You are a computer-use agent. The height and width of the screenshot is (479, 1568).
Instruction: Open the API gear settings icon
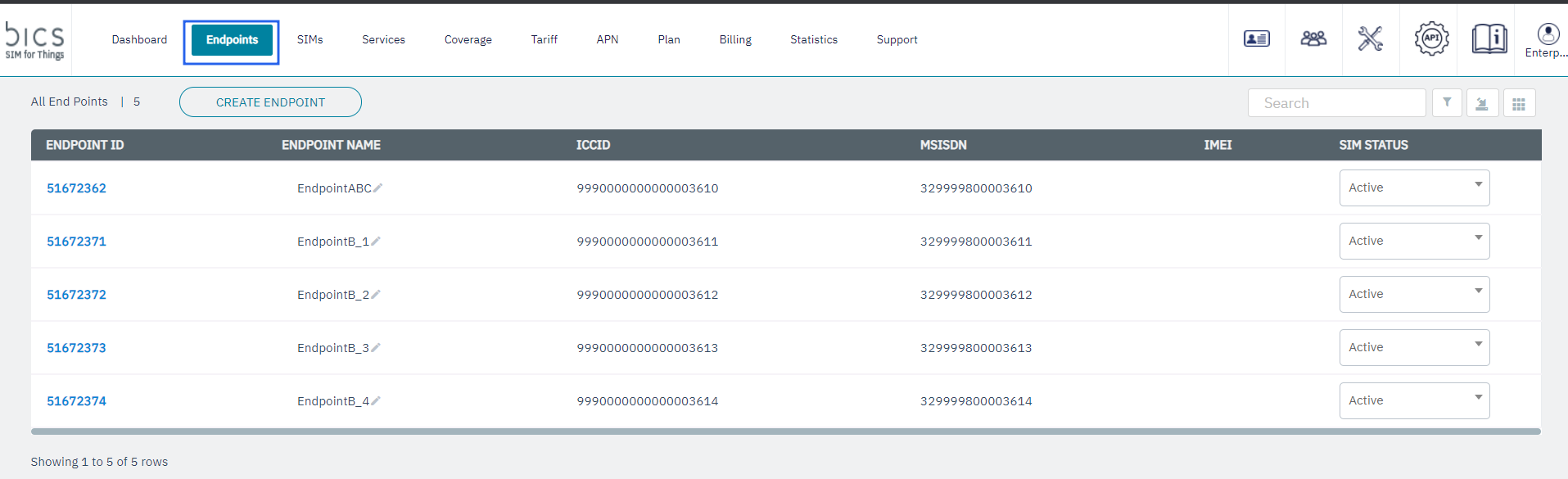1431,38
